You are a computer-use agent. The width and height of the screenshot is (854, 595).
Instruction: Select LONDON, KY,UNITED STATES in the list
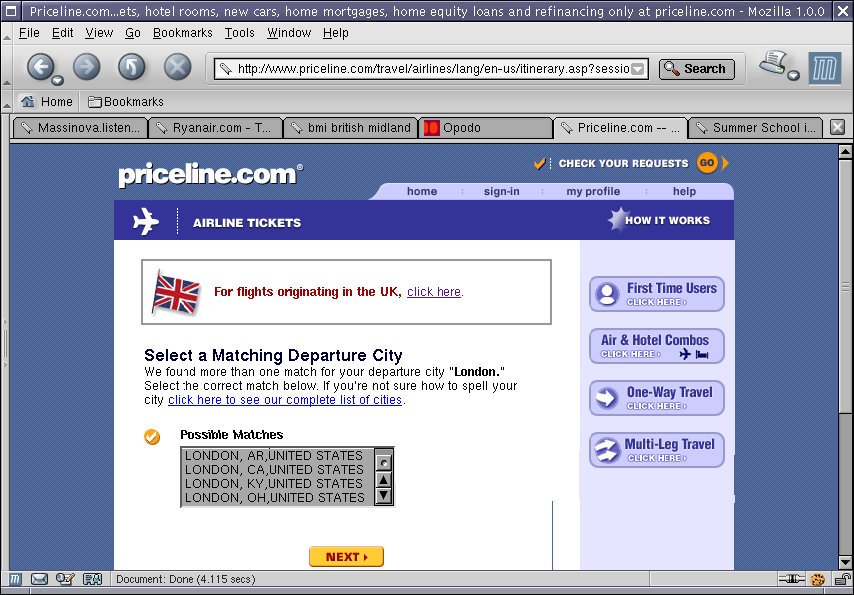click(x=274, y=484)
